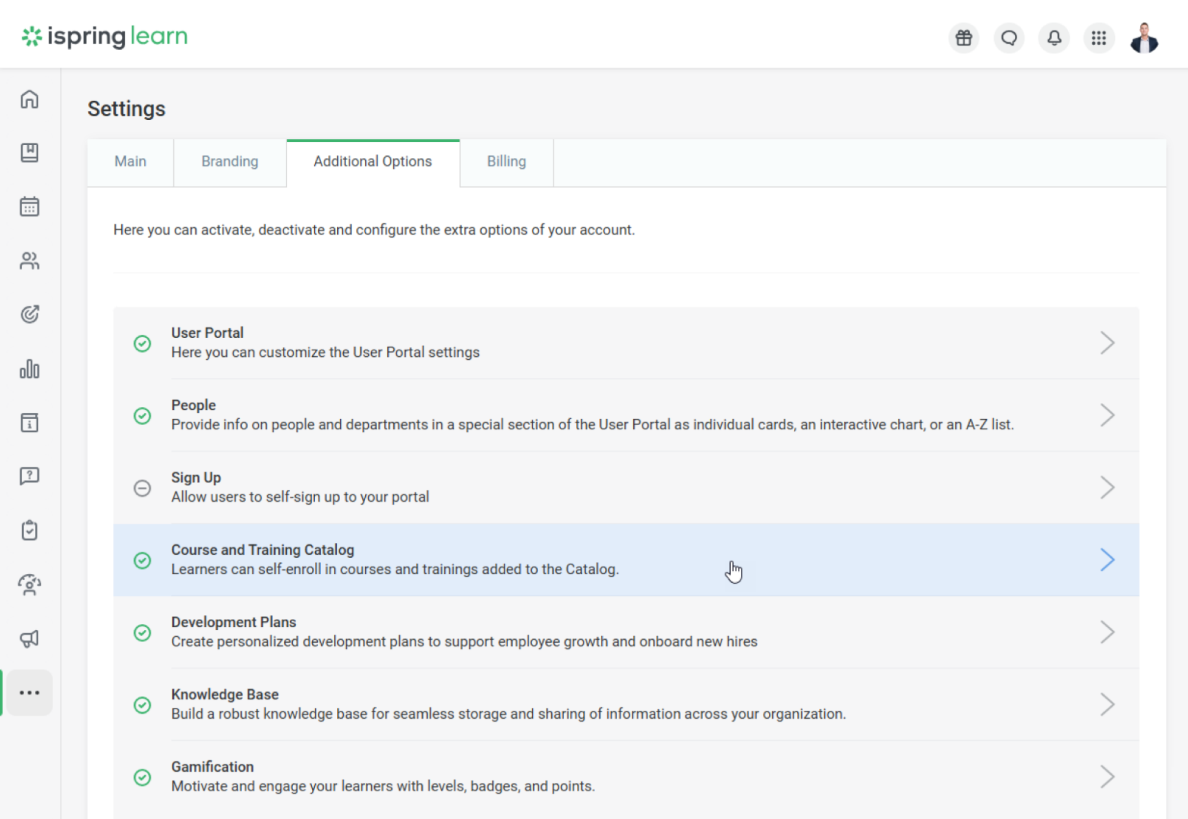The width and height of the screenshot is (1188, 819).
Task: Switch to the Branding tab
Action: click(x=230, y=162)
